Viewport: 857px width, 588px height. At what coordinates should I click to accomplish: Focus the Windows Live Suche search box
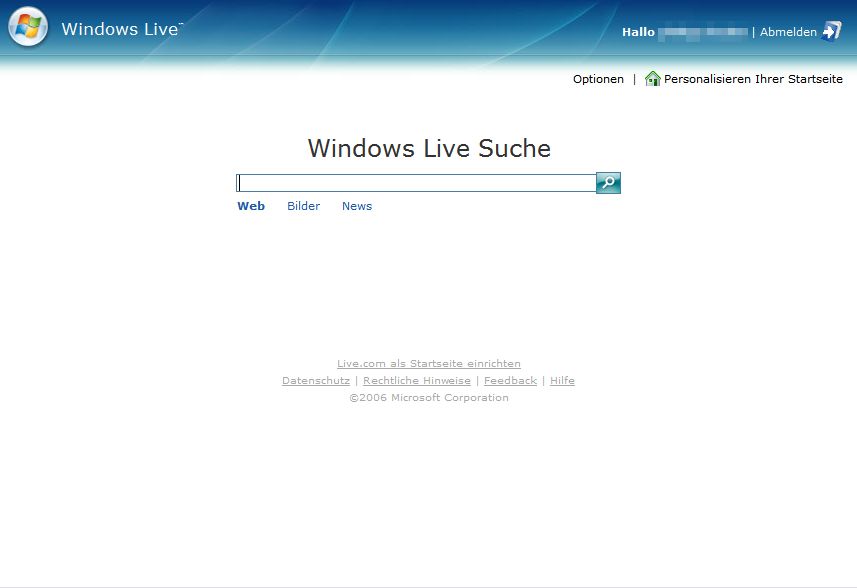pyautogui.click(x=416, y=183)
